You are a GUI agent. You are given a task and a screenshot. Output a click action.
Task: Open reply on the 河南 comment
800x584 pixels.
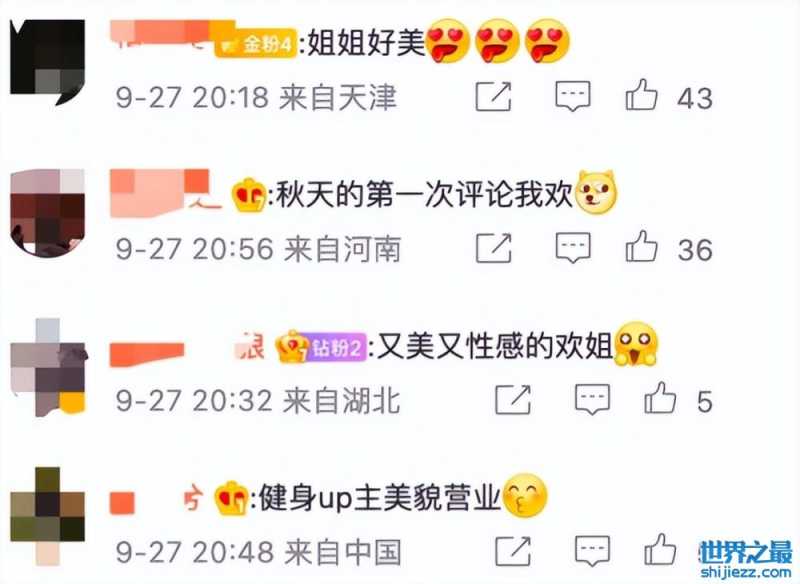573,248
